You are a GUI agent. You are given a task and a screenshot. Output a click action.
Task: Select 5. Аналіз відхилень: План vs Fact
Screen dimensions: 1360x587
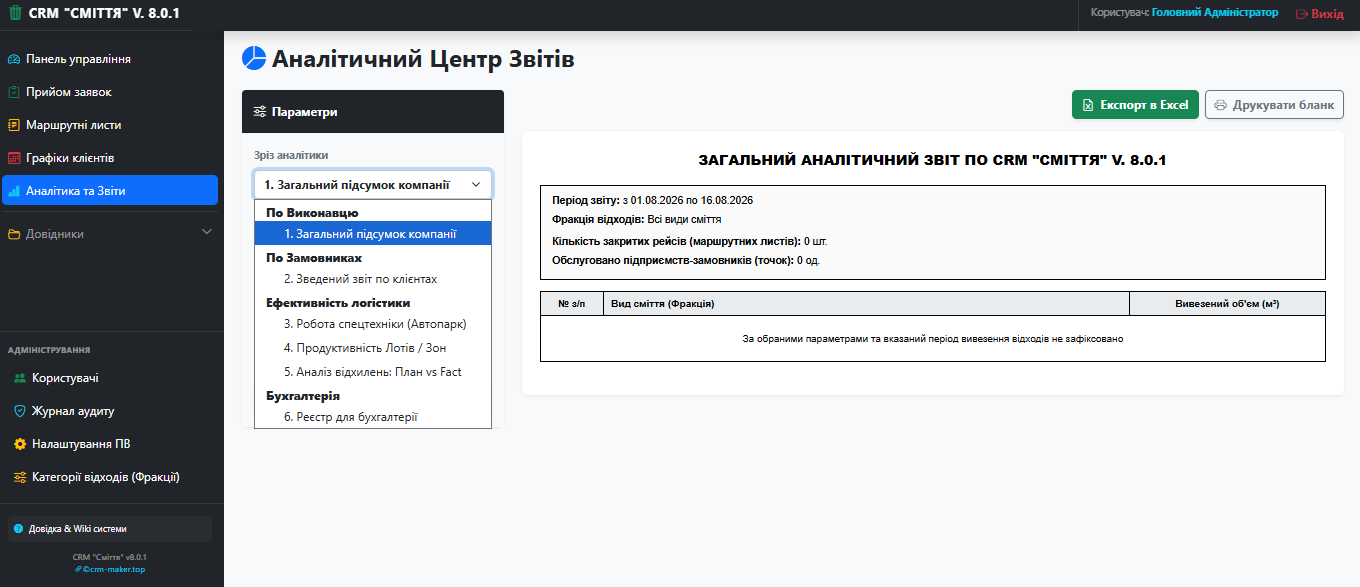[x=373, y=371]
